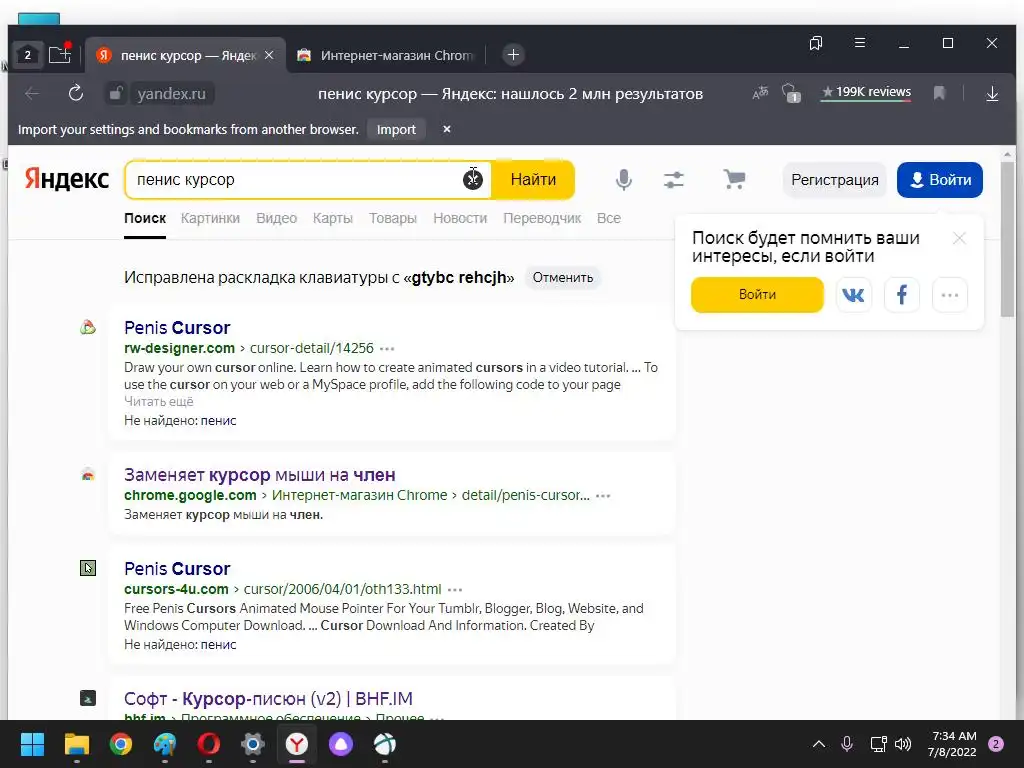Screen dimensions: 1024x768
Task: Click the blue Войти button
Action: 940,180
